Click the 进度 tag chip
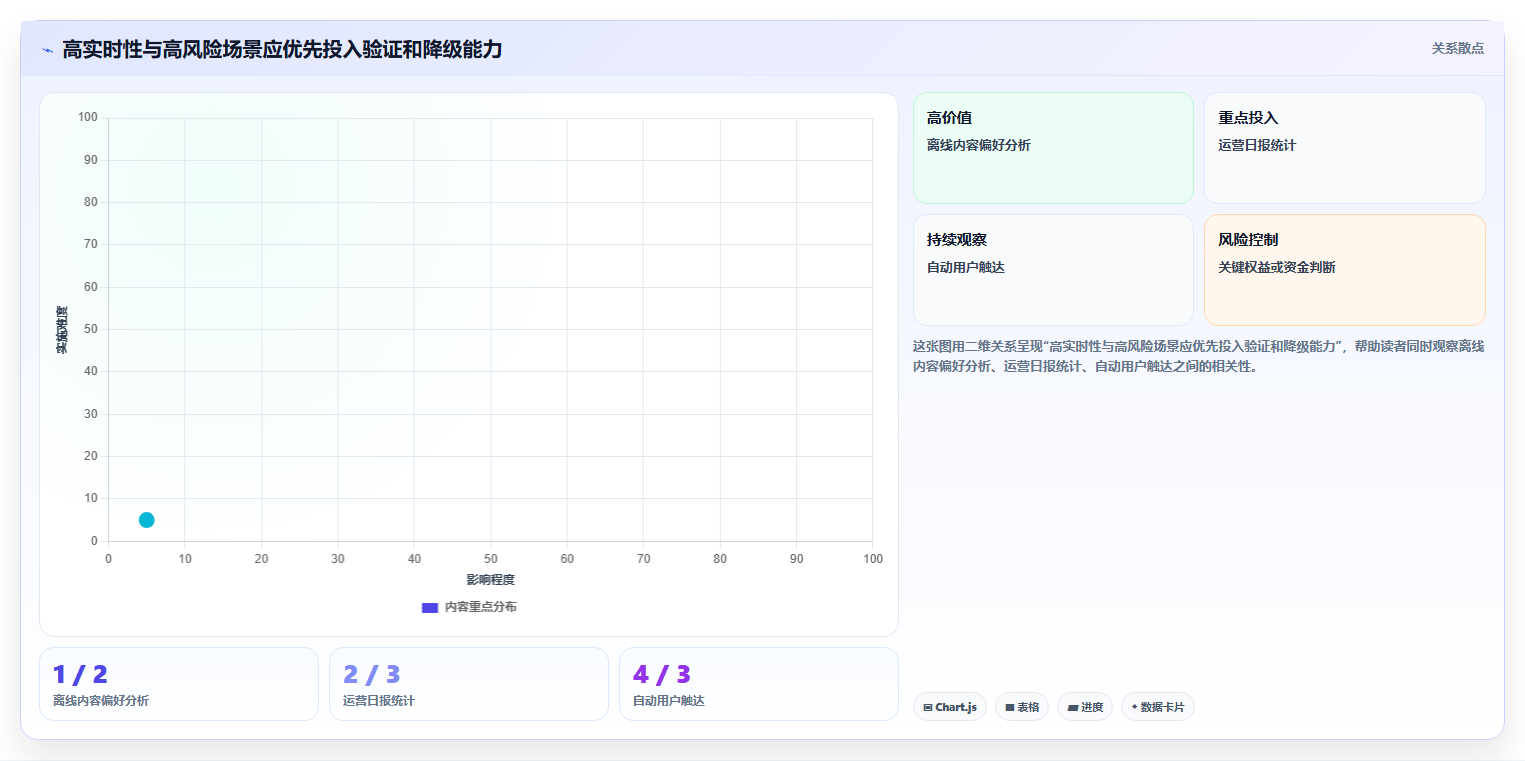 (x=1085, y=707)
